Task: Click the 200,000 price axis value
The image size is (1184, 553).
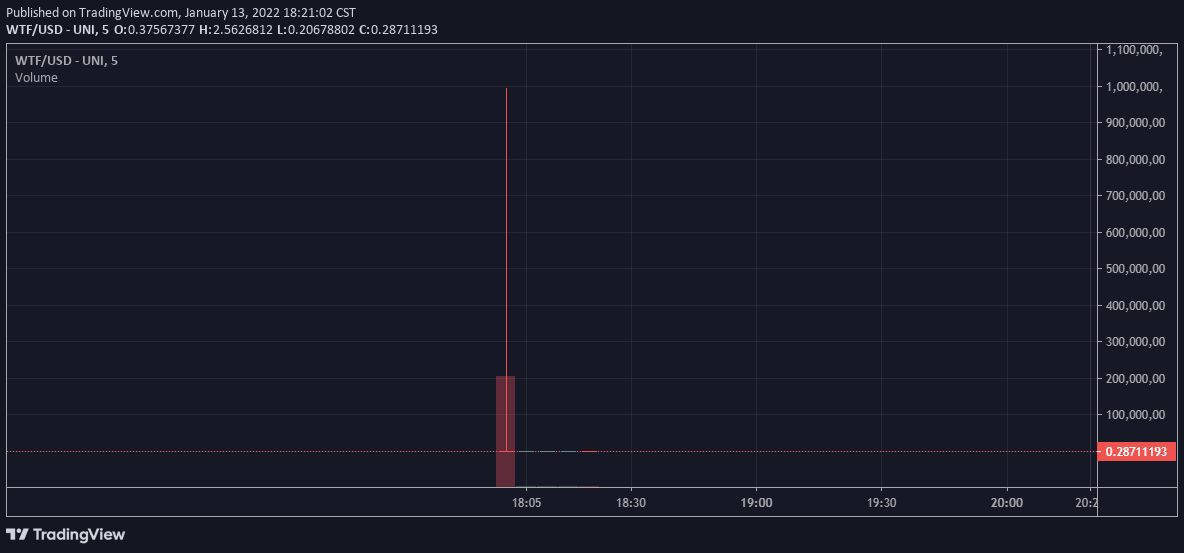Action: click(1136, 378)
